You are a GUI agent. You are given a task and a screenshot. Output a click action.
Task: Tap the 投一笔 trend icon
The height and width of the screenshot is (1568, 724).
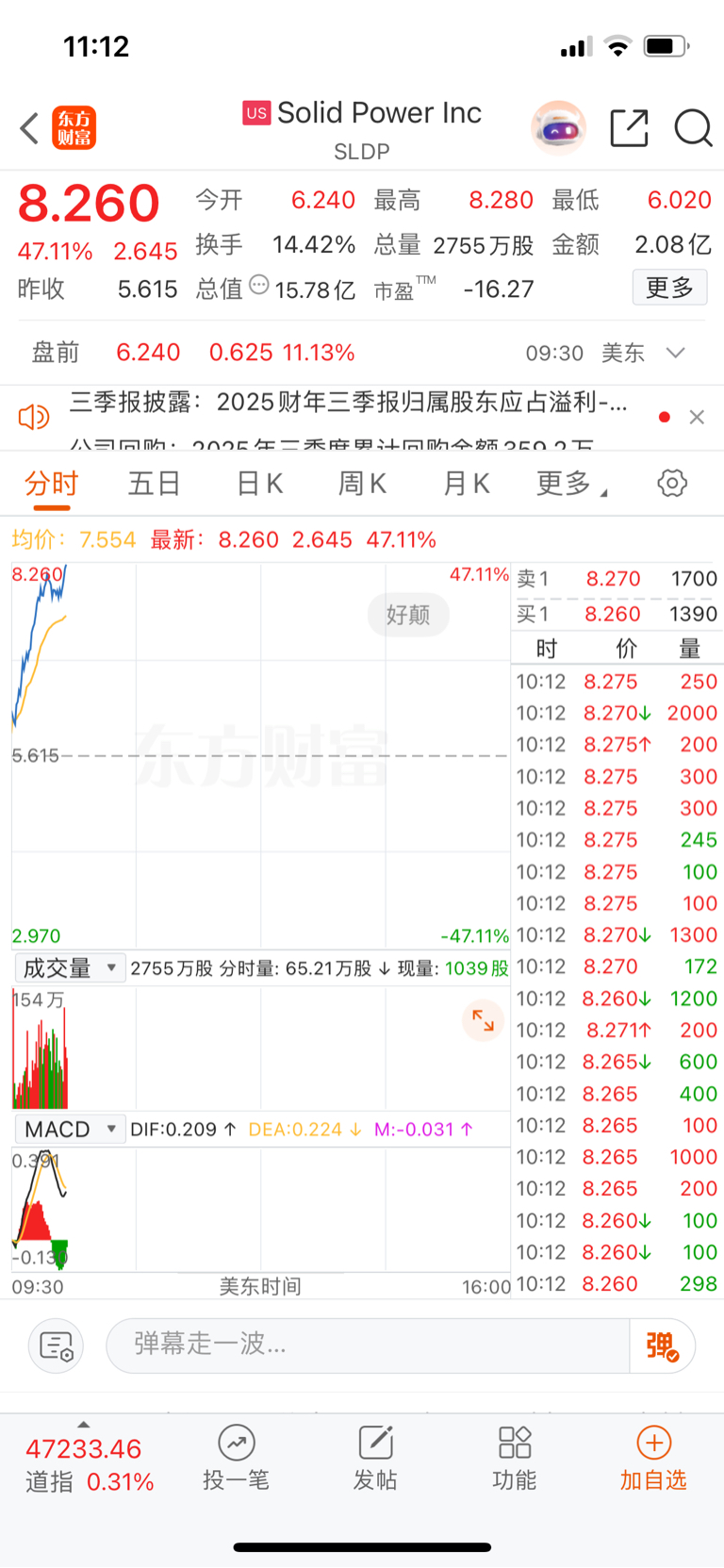237,1443
